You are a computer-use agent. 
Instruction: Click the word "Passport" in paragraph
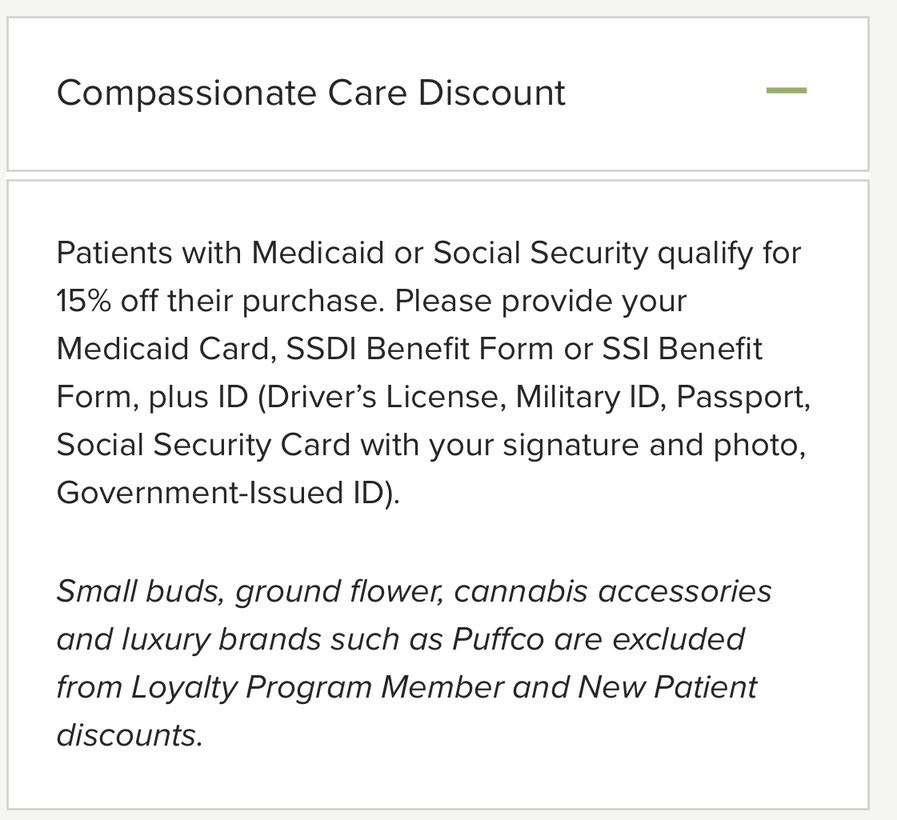coord(741,397)
